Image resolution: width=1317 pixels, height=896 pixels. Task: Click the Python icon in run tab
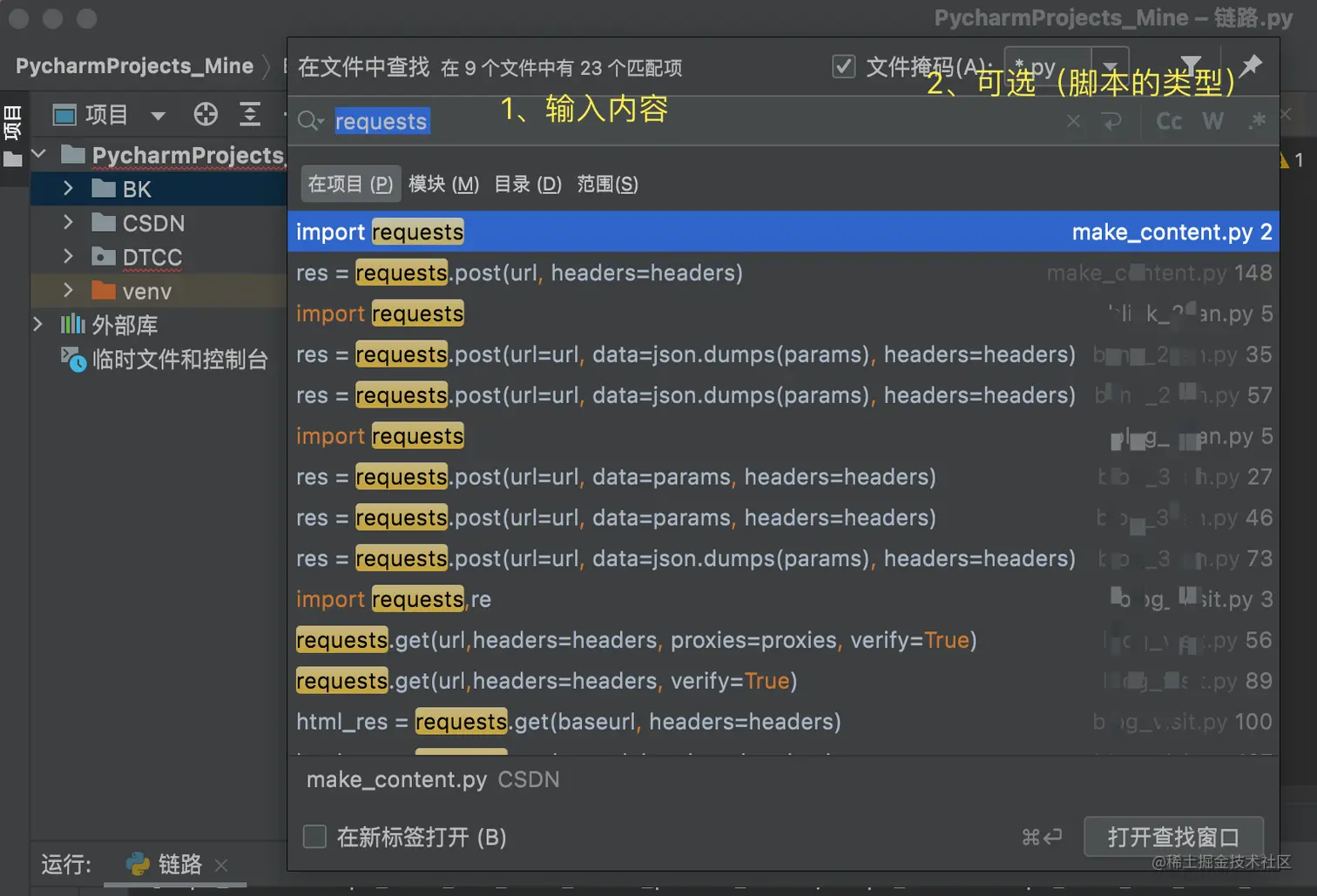coord(138,864)
